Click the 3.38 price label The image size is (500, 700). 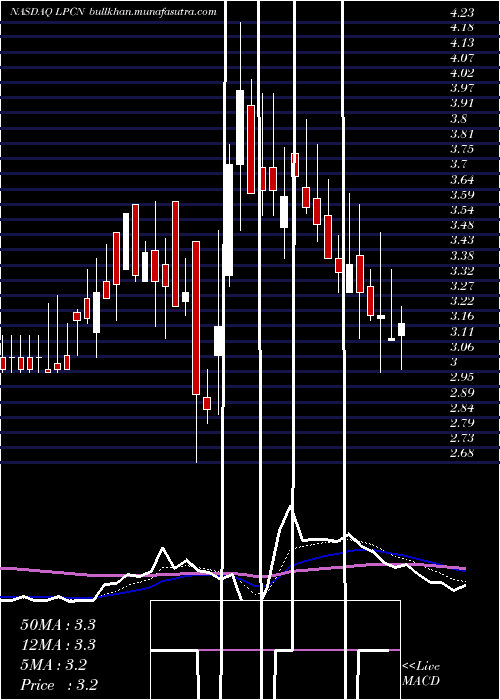462,256
